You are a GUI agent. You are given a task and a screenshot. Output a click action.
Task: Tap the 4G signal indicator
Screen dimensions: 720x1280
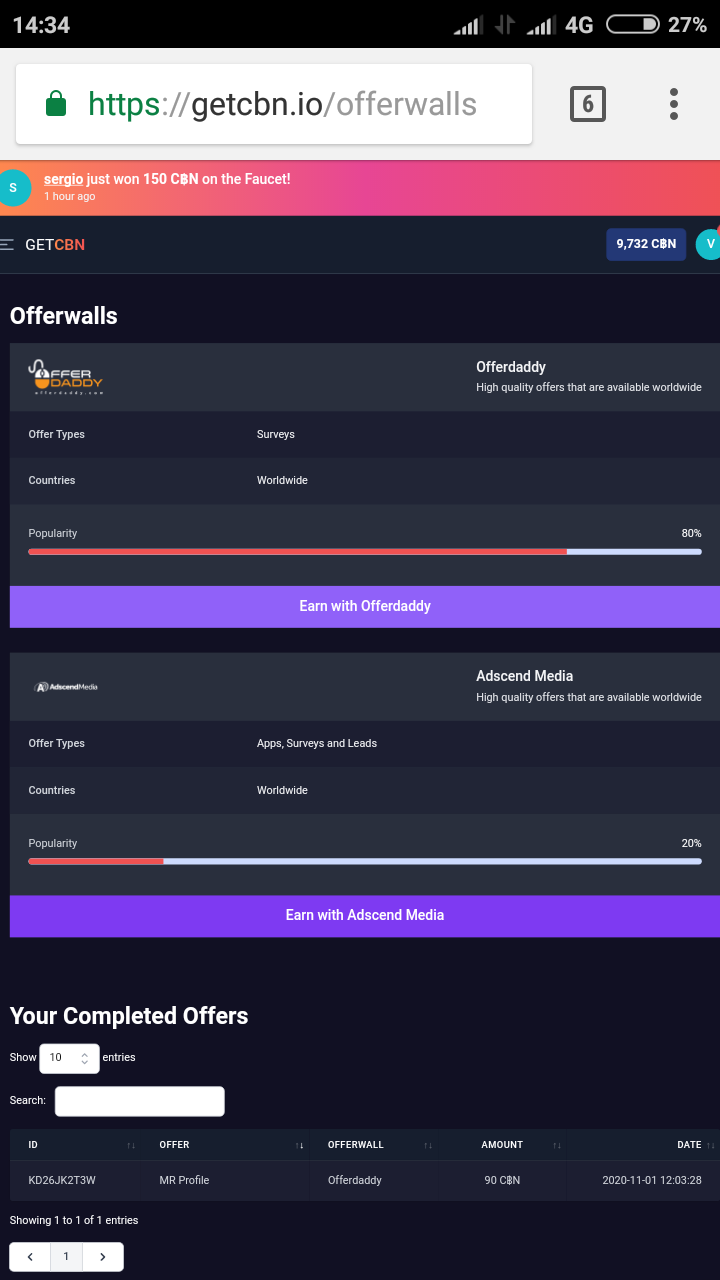point(579,25)
